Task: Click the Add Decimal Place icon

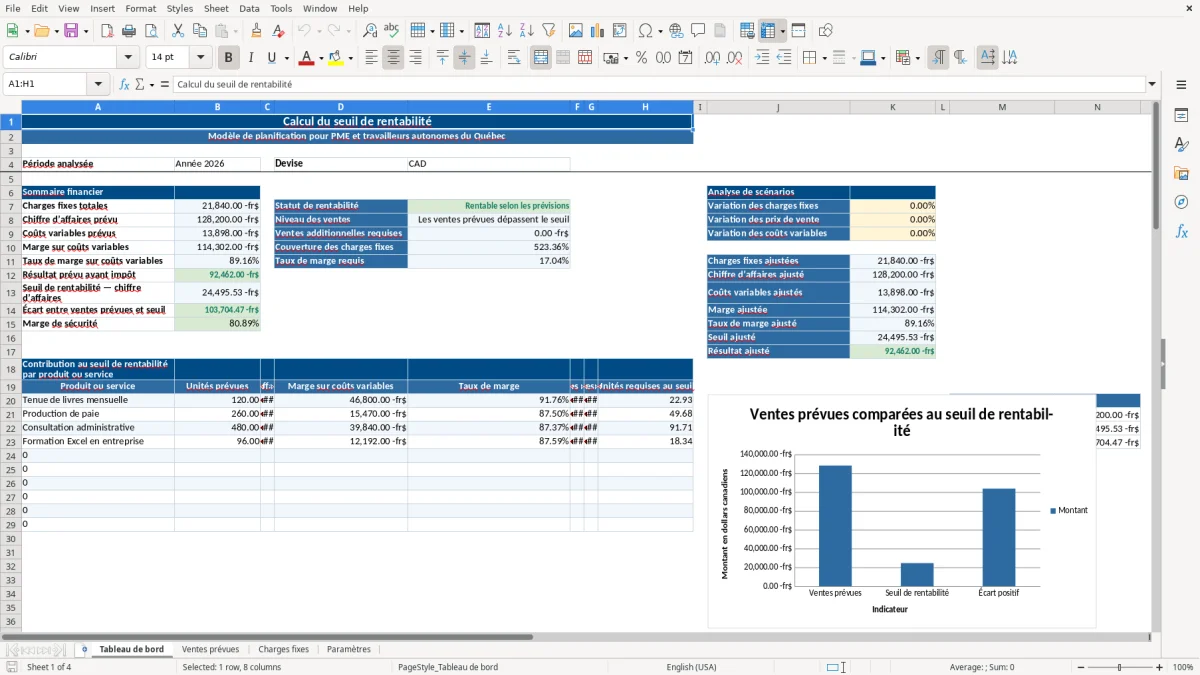Action: 712,58
